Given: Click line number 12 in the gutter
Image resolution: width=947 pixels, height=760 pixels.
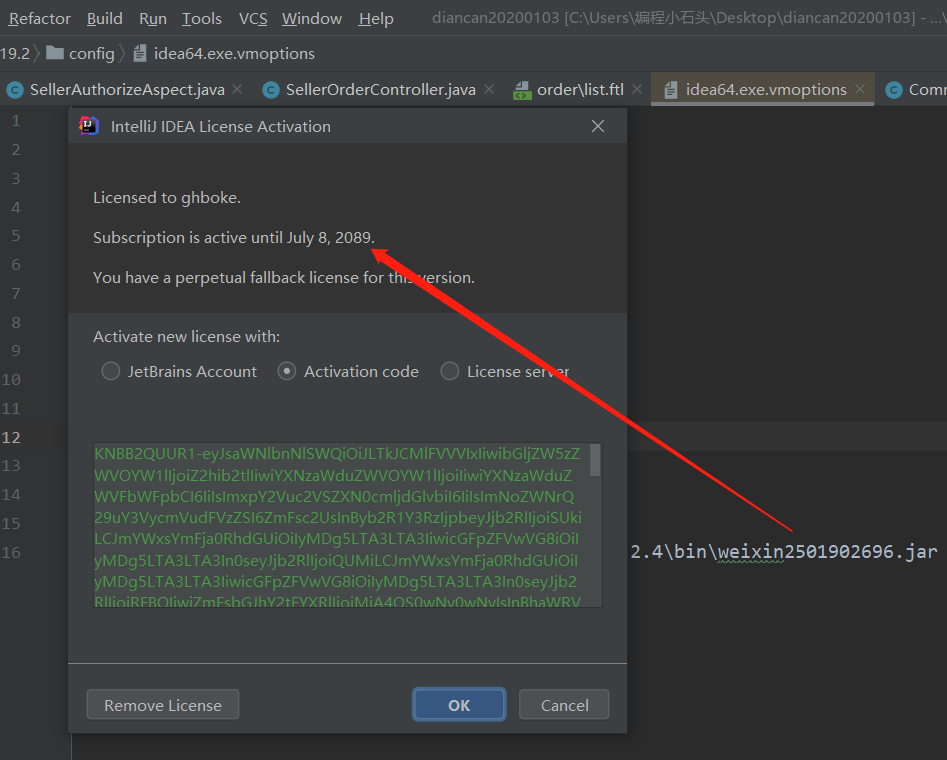Looking at the screenshot, I should click(x=11, y=437).
